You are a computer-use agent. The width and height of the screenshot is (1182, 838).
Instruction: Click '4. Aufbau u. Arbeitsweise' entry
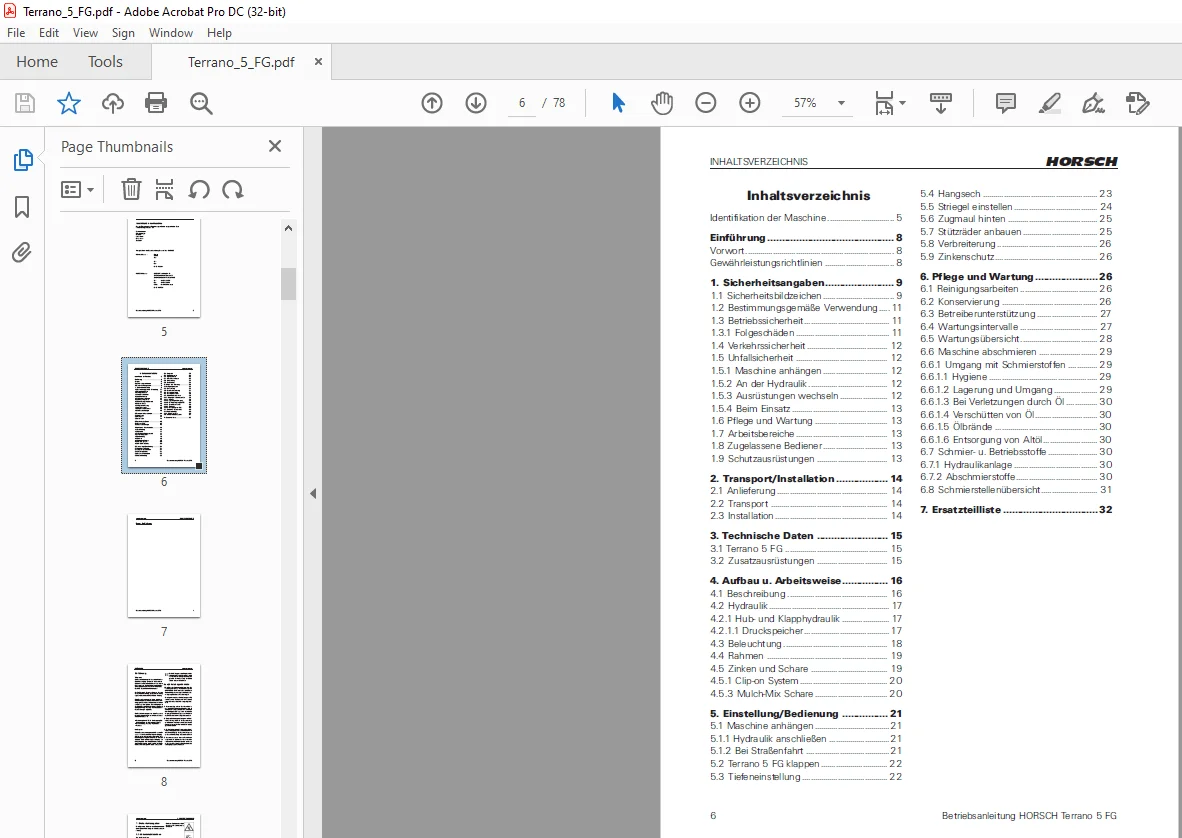[805, 581]
